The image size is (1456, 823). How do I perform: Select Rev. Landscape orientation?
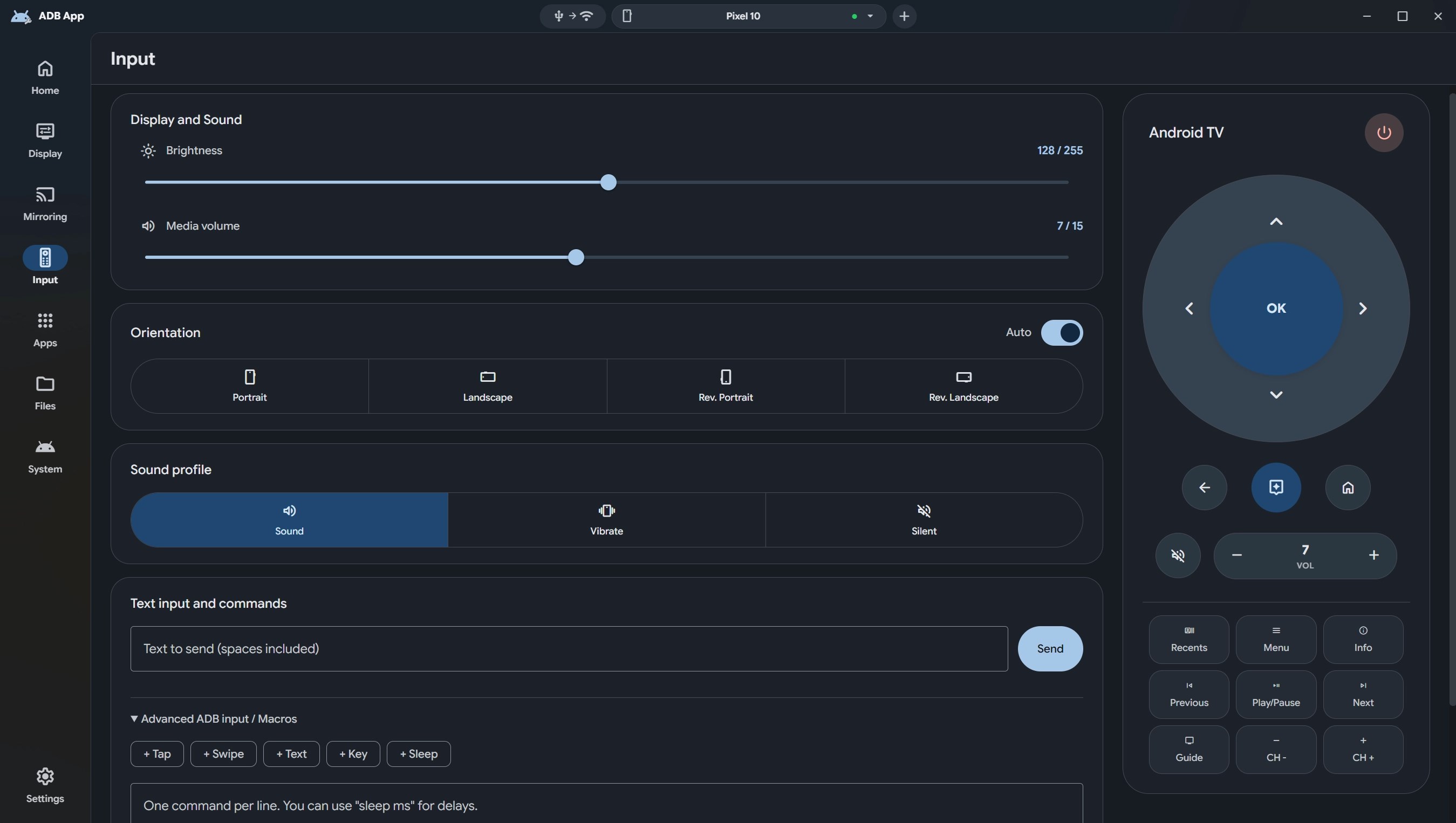[x=963, y=386]
